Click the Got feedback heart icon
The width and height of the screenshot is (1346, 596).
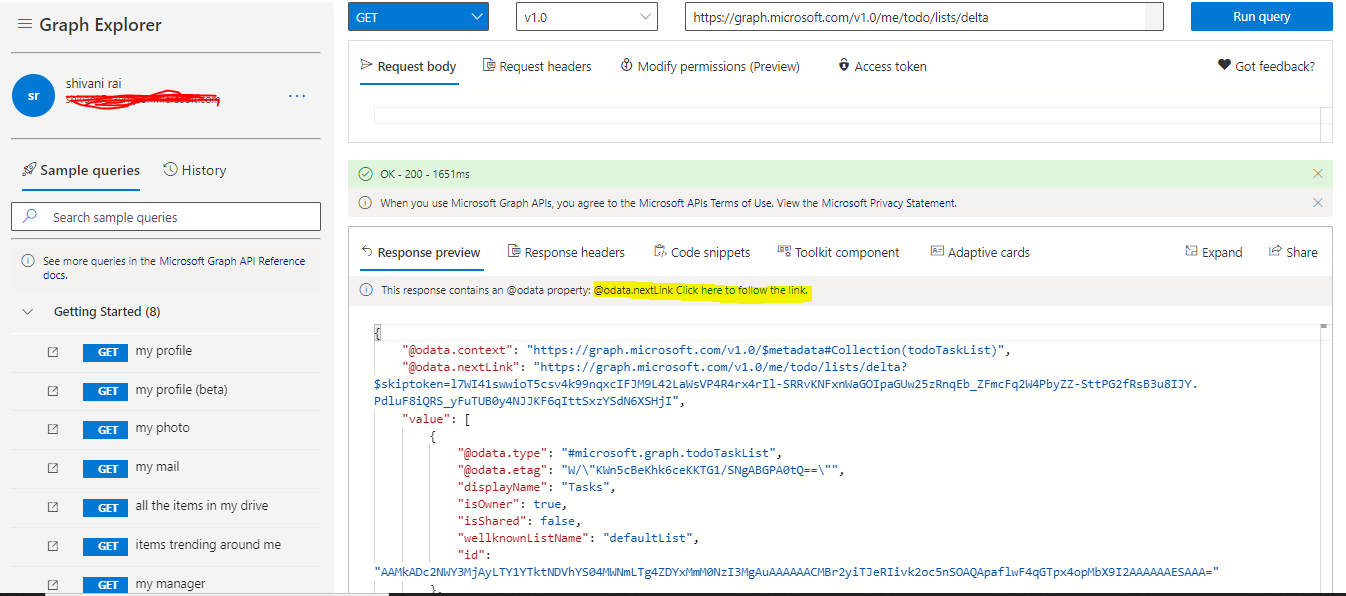coord(1226,65)
